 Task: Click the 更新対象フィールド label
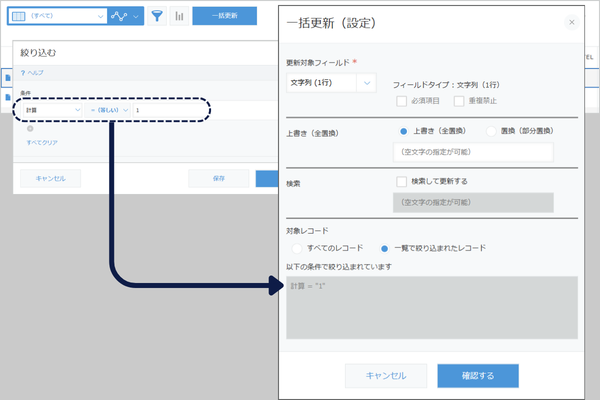click(x=318, y=62)
